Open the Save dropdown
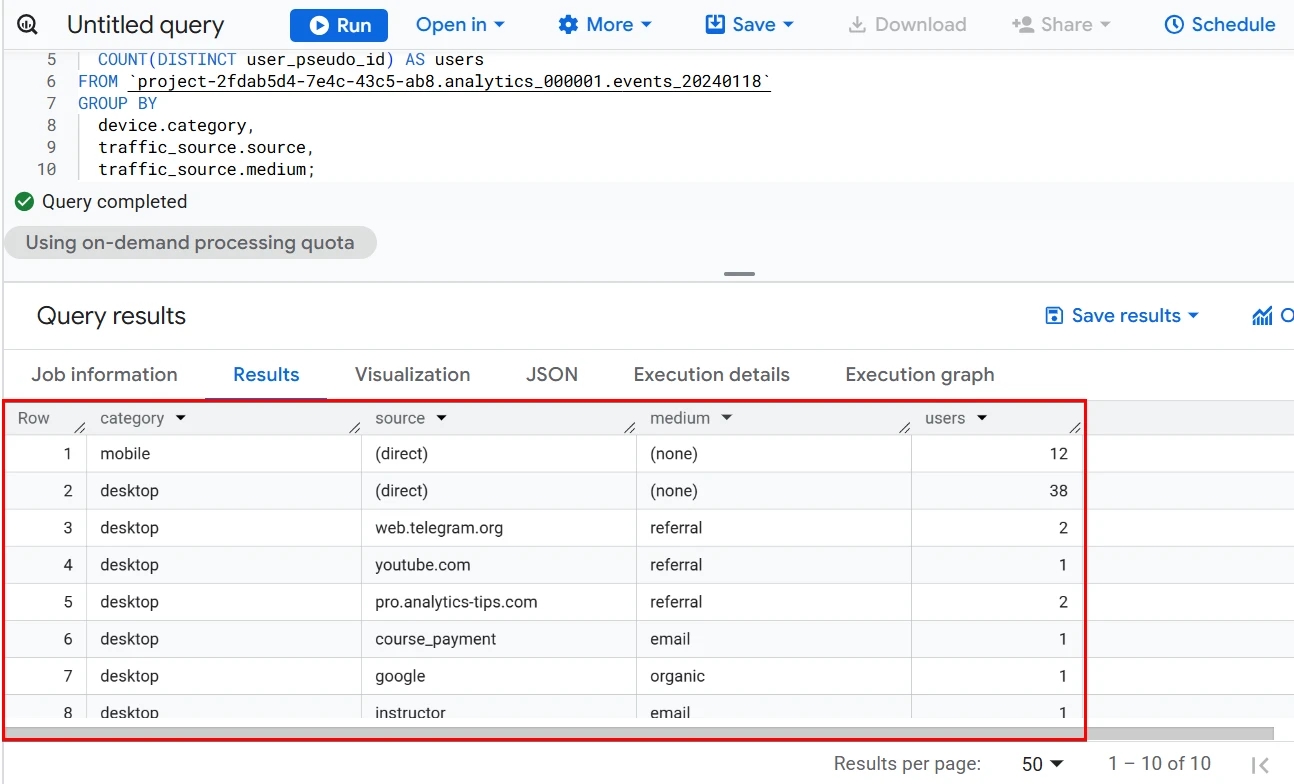Image resolution: width=1294 pixels, height=784 pixels. (x=749, y=25)
